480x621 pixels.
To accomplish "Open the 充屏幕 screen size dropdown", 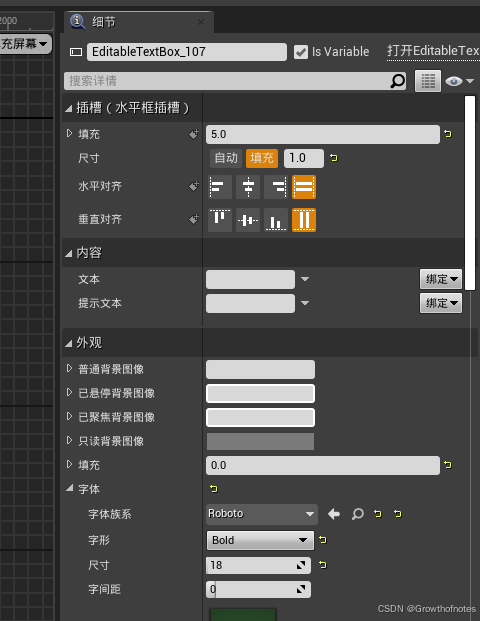I will [25, 44].
